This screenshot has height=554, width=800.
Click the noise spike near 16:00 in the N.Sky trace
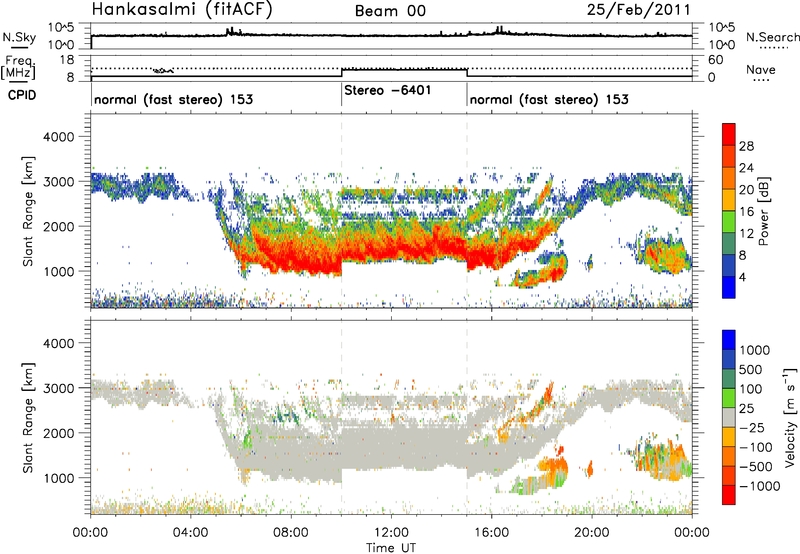[499, 30]
